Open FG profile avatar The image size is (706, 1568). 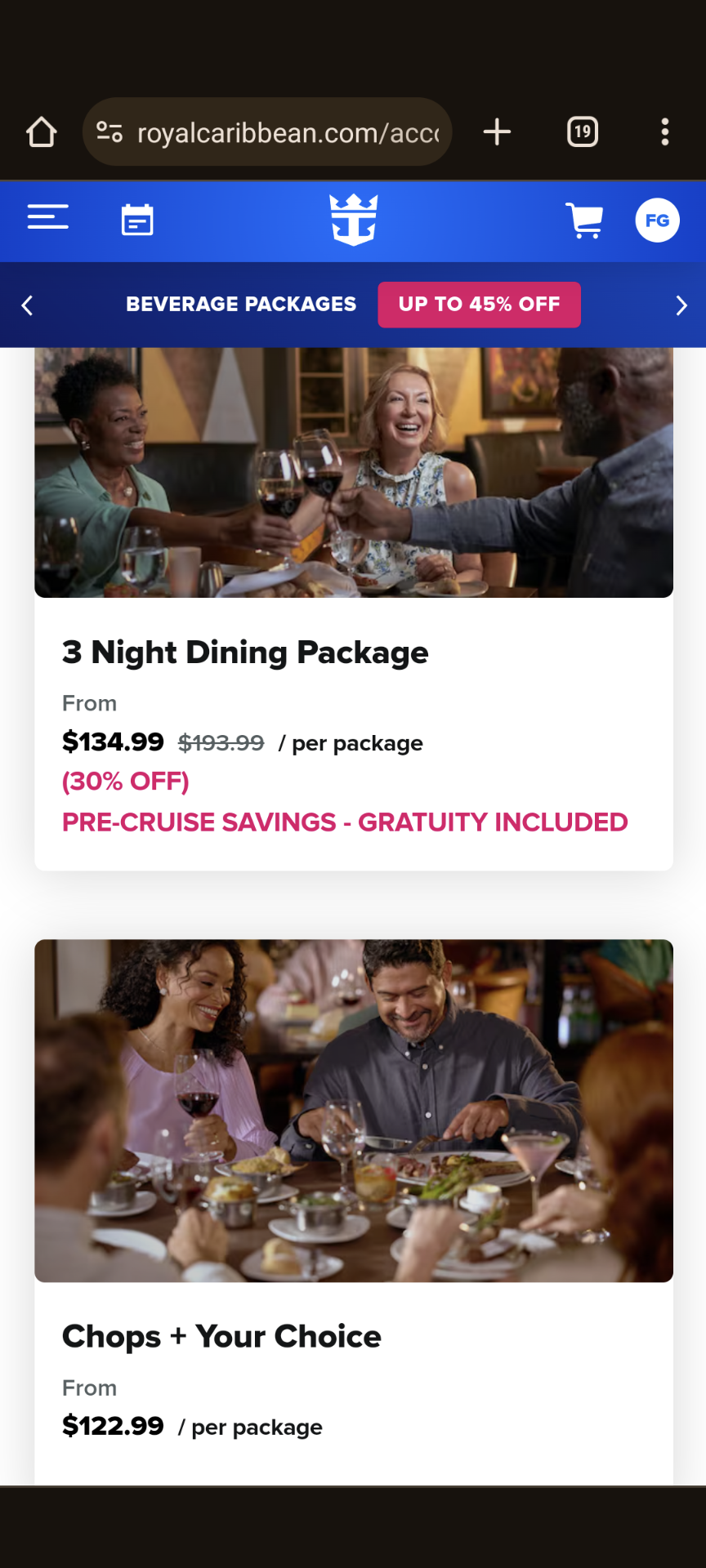pos(658,220)
